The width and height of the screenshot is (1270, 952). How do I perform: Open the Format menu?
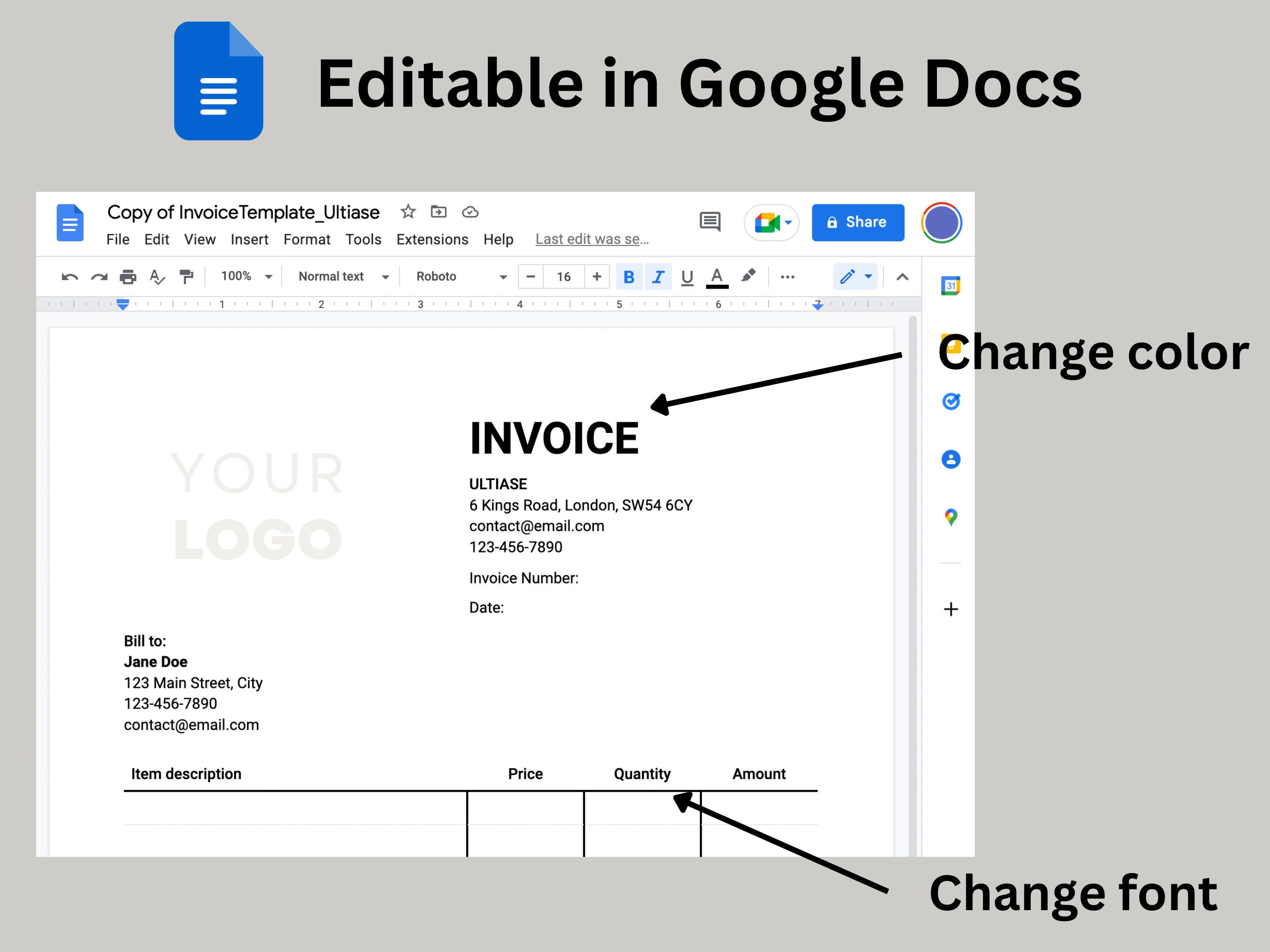pyautogui.click(x=307, y=239)
